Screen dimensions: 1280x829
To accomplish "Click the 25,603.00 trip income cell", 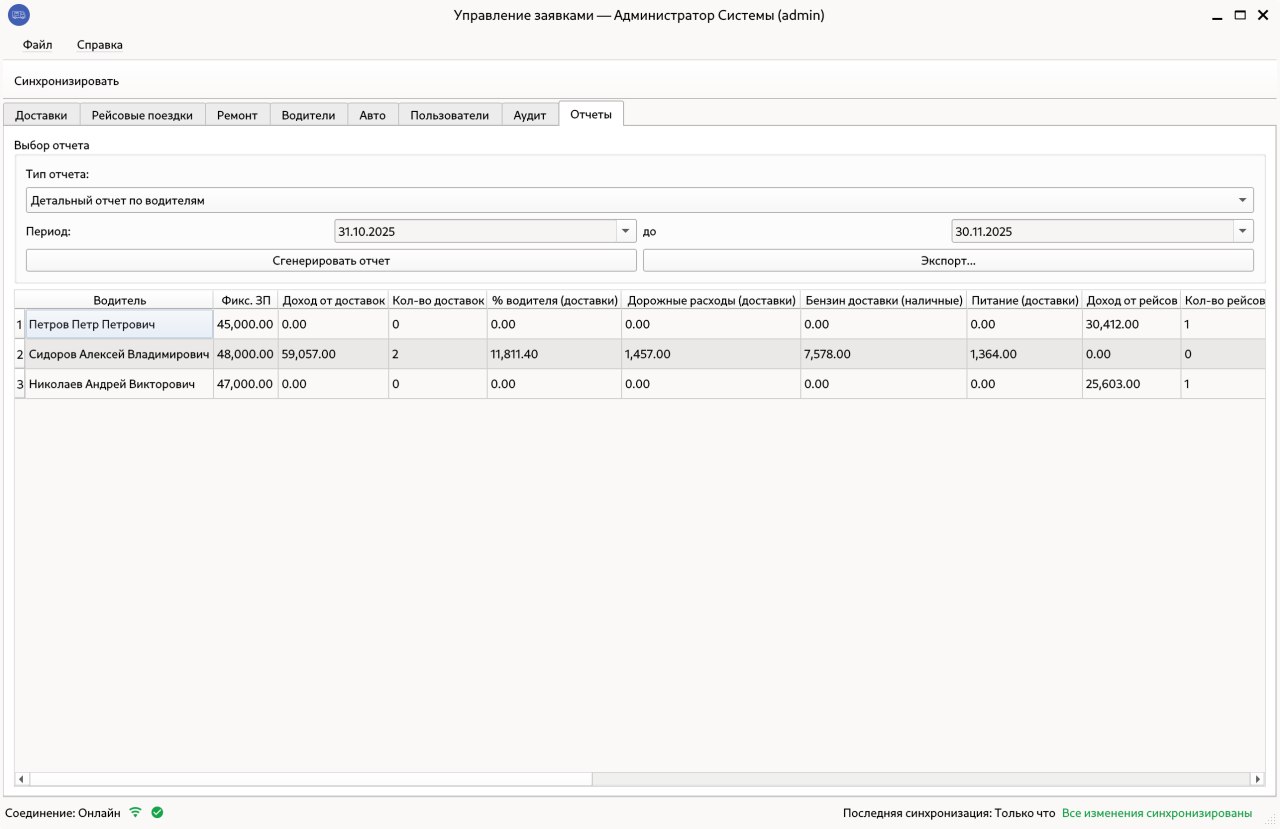I will coord(1131,384).
